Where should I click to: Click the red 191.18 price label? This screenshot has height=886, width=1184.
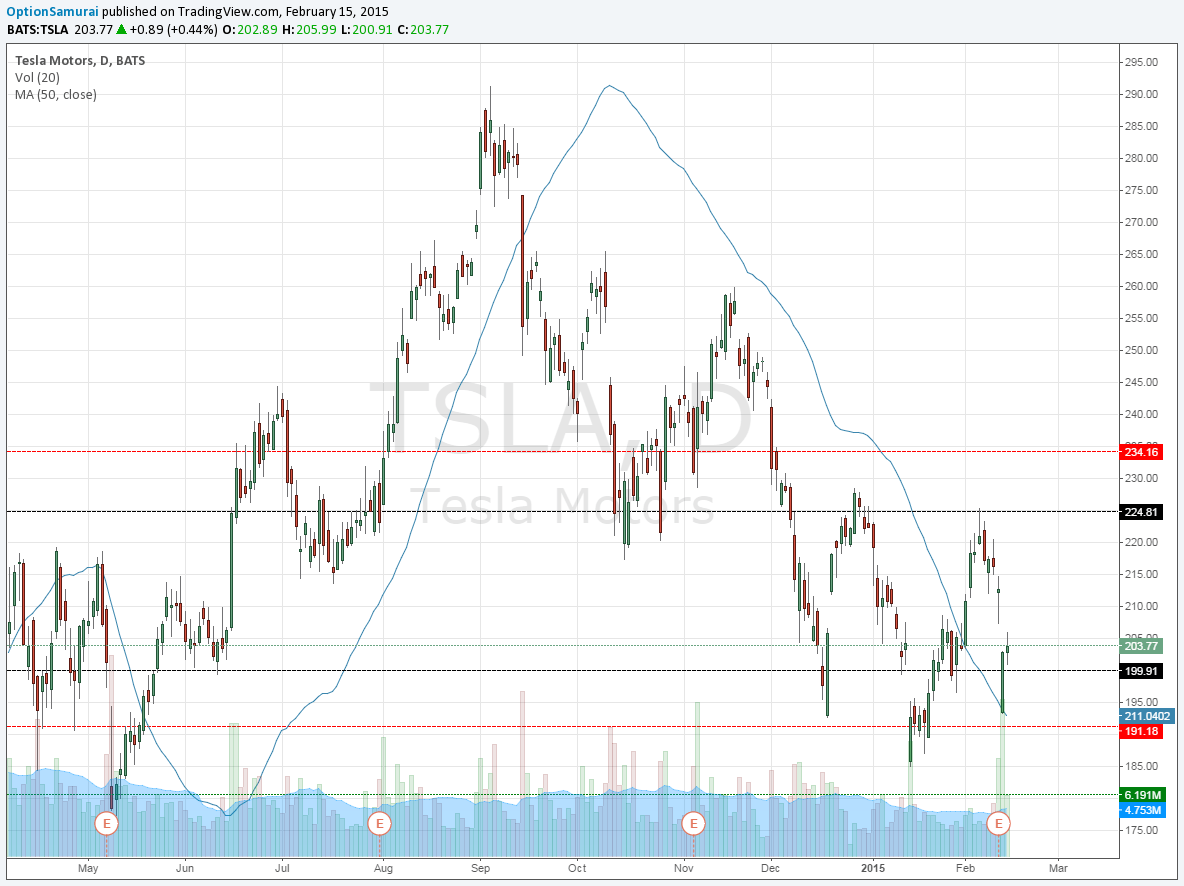point(1141,731)
